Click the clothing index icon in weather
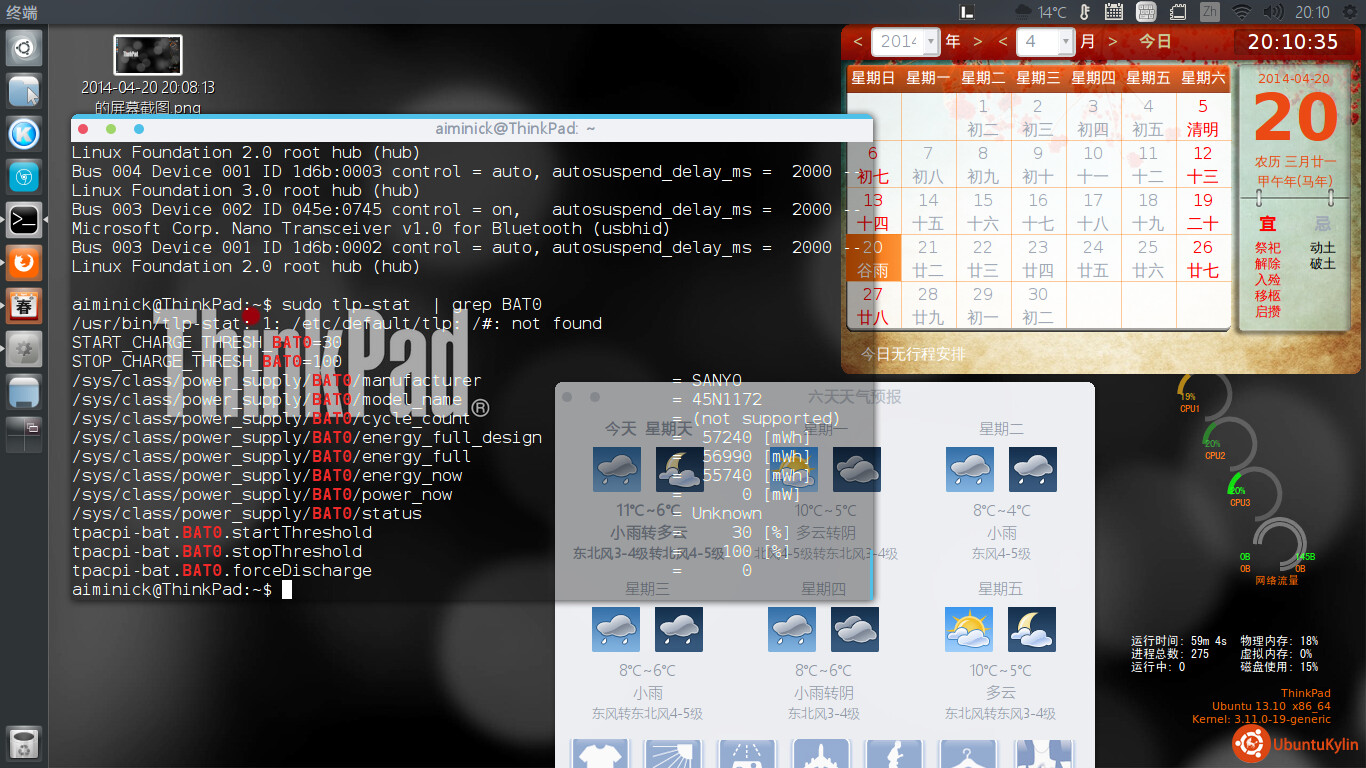The width and height of the screenshot is (1366, 768). click(600, 755)
